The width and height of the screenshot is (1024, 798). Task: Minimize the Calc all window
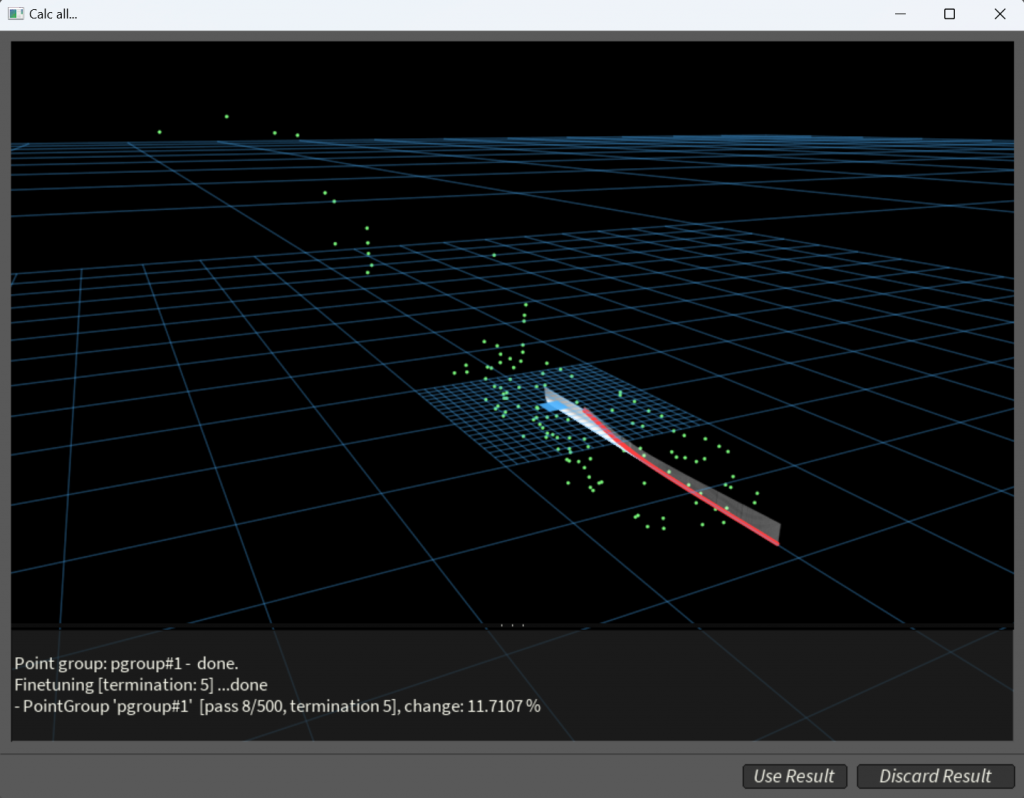coord(900,14)
